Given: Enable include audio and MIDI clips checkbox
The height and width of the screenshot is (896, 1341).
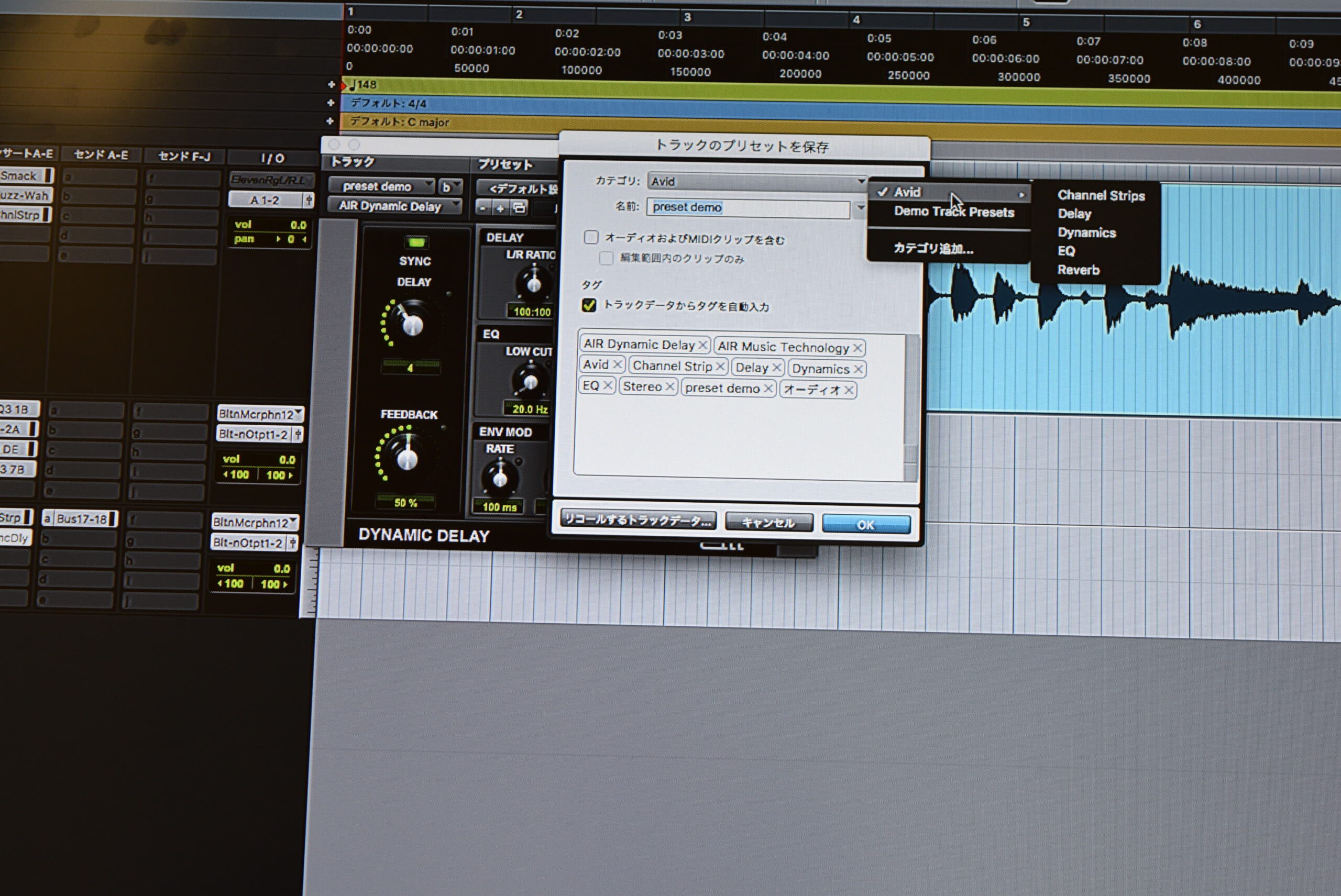Looking at the screenshot, I should click(591, 237).
